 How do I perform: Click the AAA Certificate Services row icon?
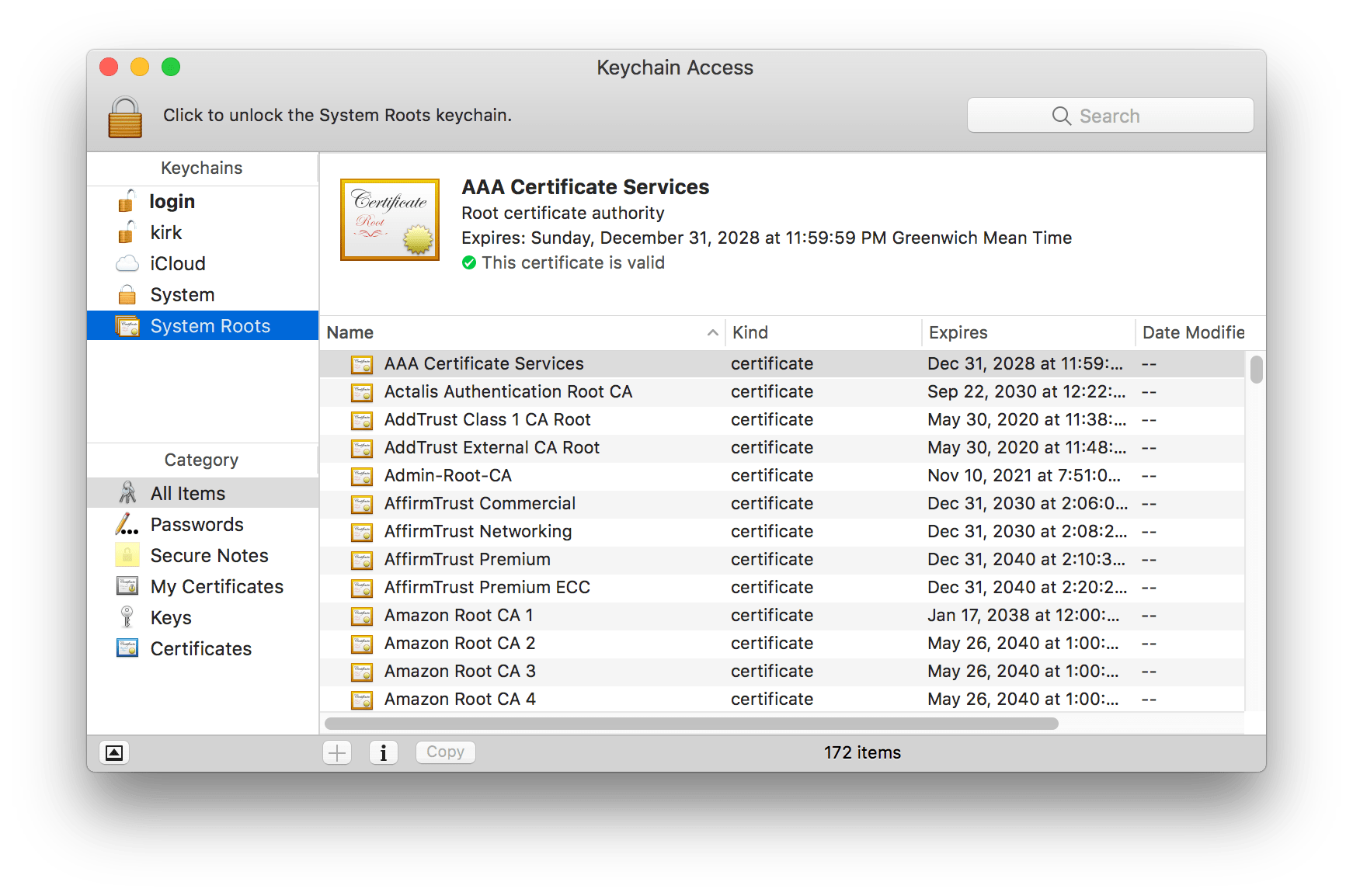coord(362,364)
